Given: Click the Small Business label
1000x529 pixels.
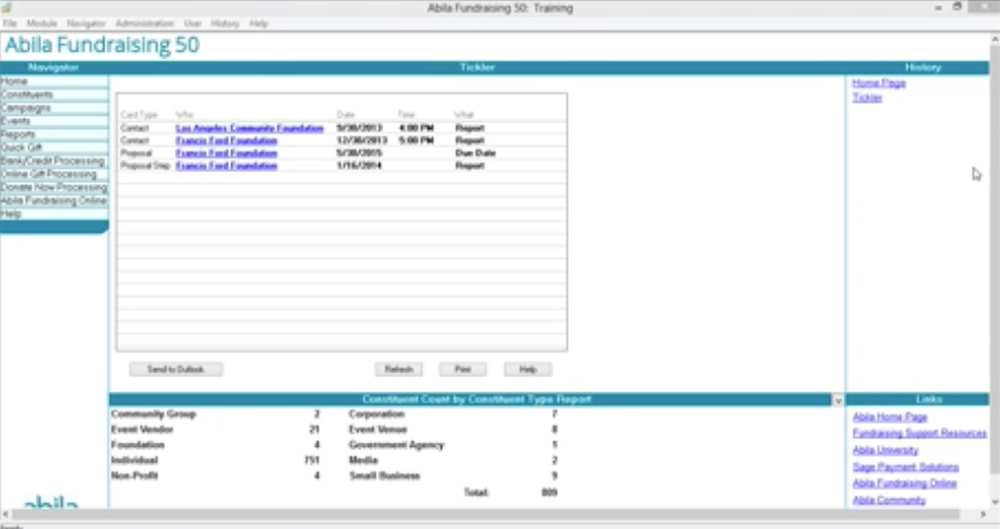Looking at the screenshot, I should click(x=385, y=476).
